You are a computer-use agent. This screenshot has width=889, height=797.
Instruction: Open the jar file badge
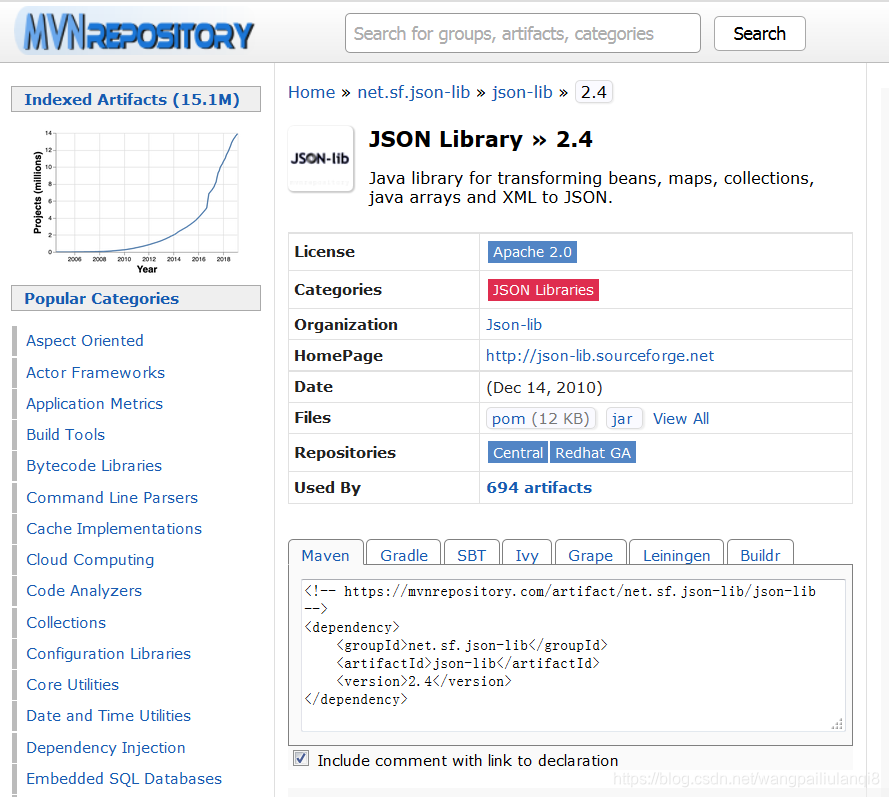623,418
